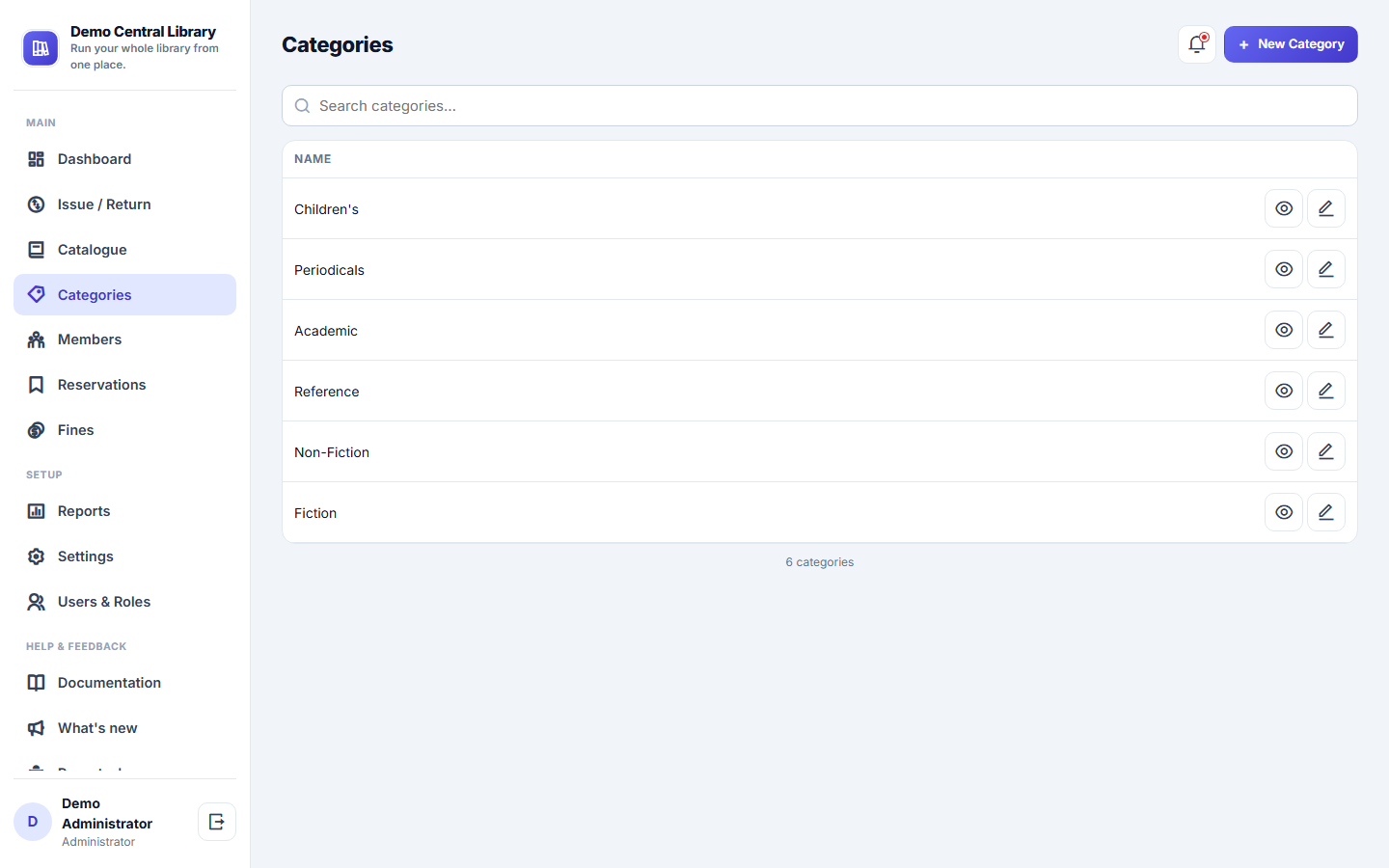
Task: Click the logout icon button
Action: tap(217, 822)
